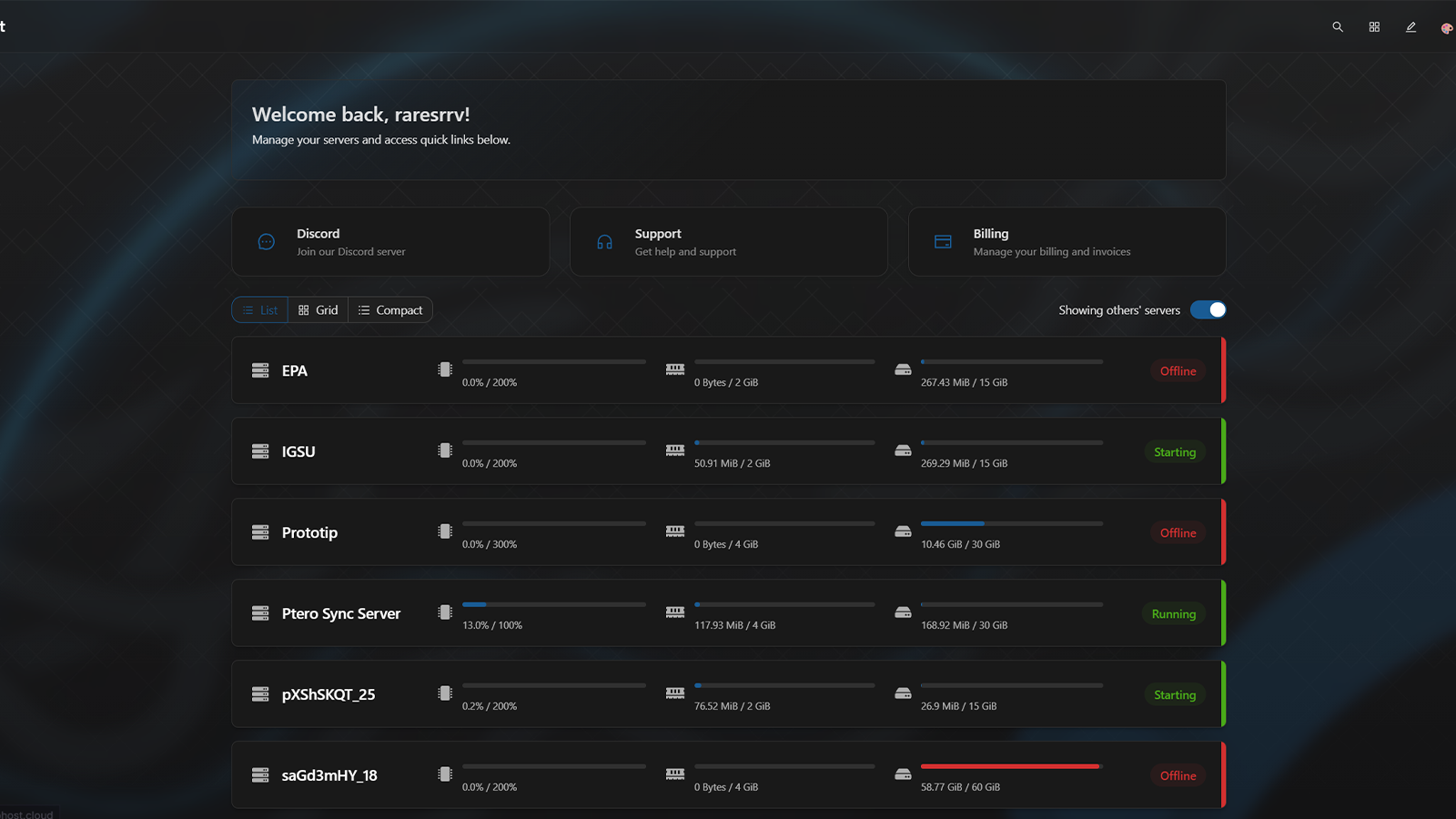1456x819 pixels.
Task: Switch to the List view tab
Action: coord(260,310)
